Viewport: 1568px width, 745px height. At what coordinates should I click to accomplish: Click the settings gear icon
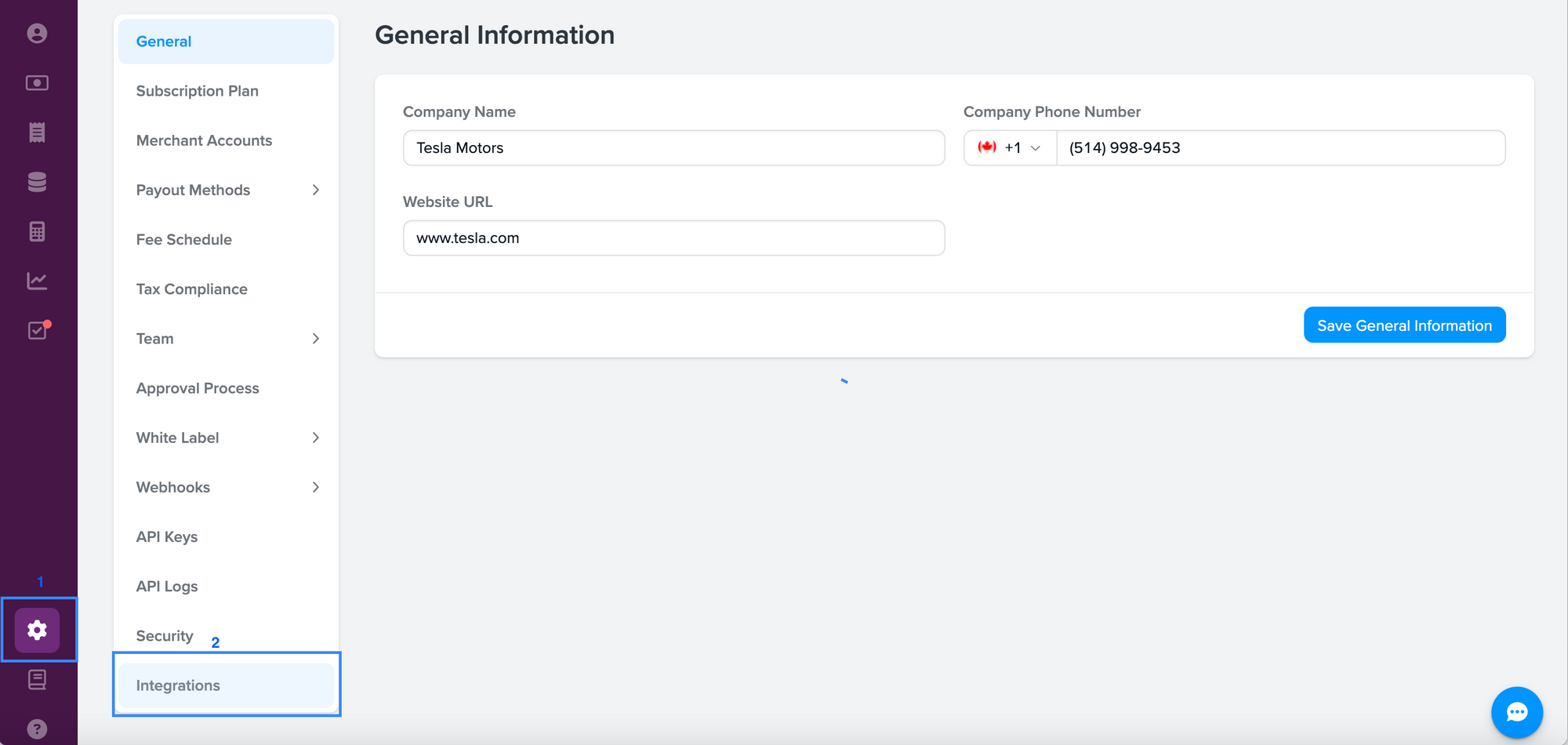(37, 630)
